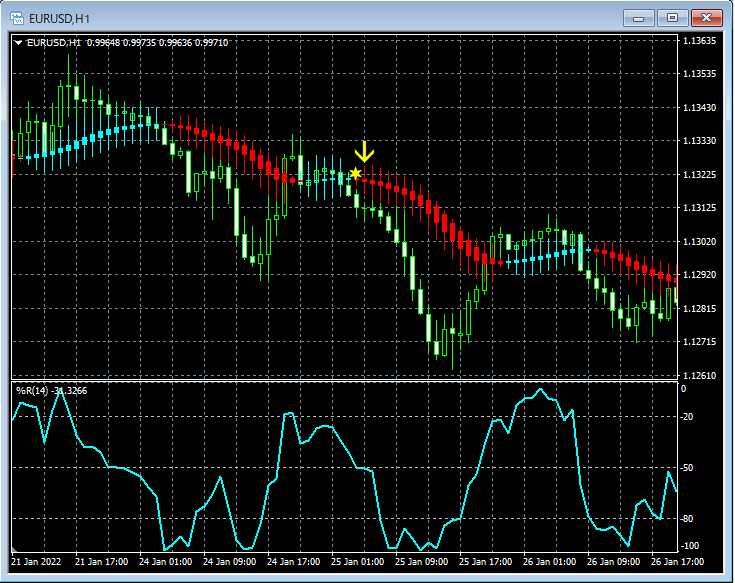Click the 1.13225 price scale value

699,174
